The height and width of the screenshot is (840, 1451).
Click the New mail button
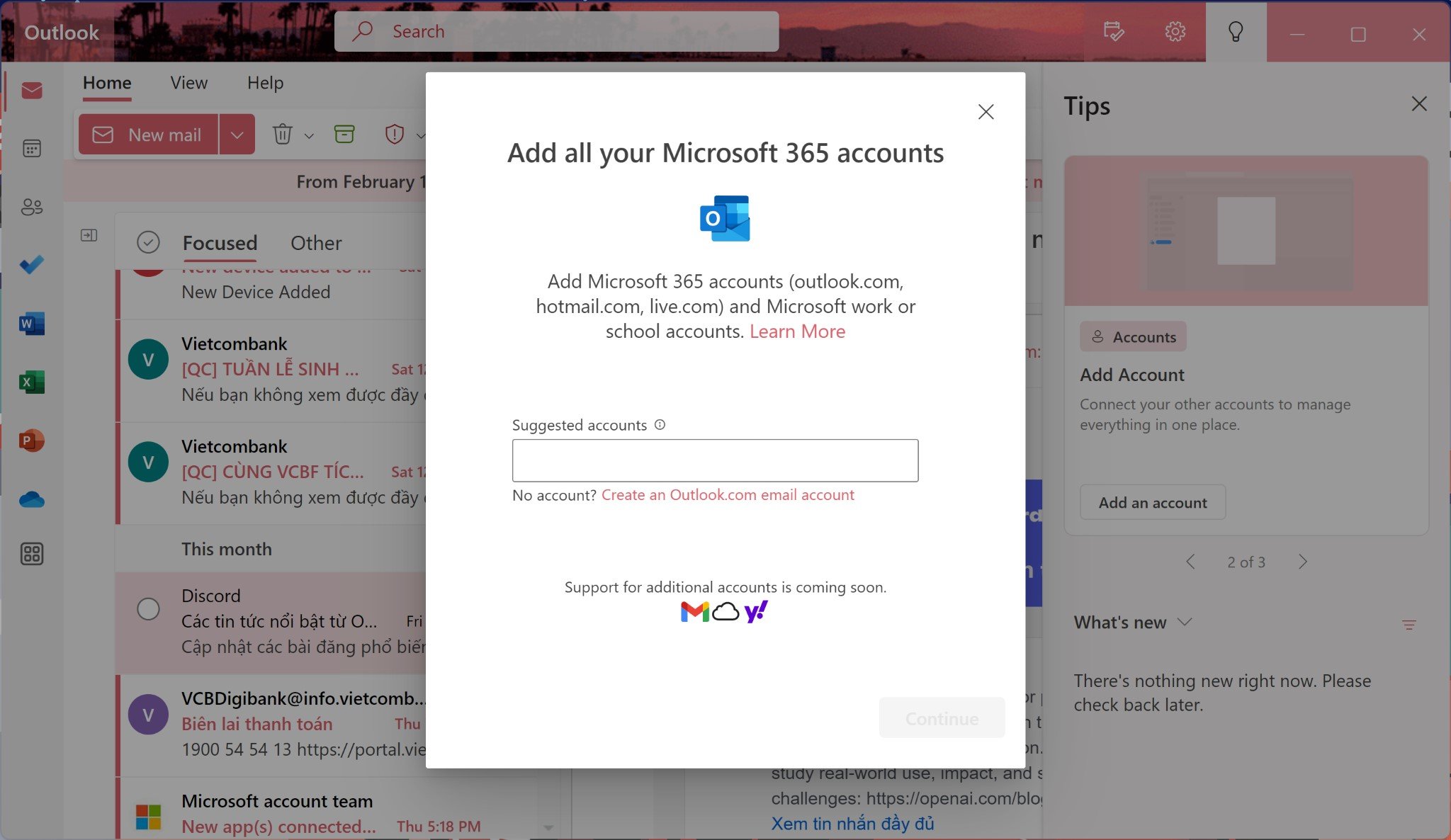tap(148, 135)
